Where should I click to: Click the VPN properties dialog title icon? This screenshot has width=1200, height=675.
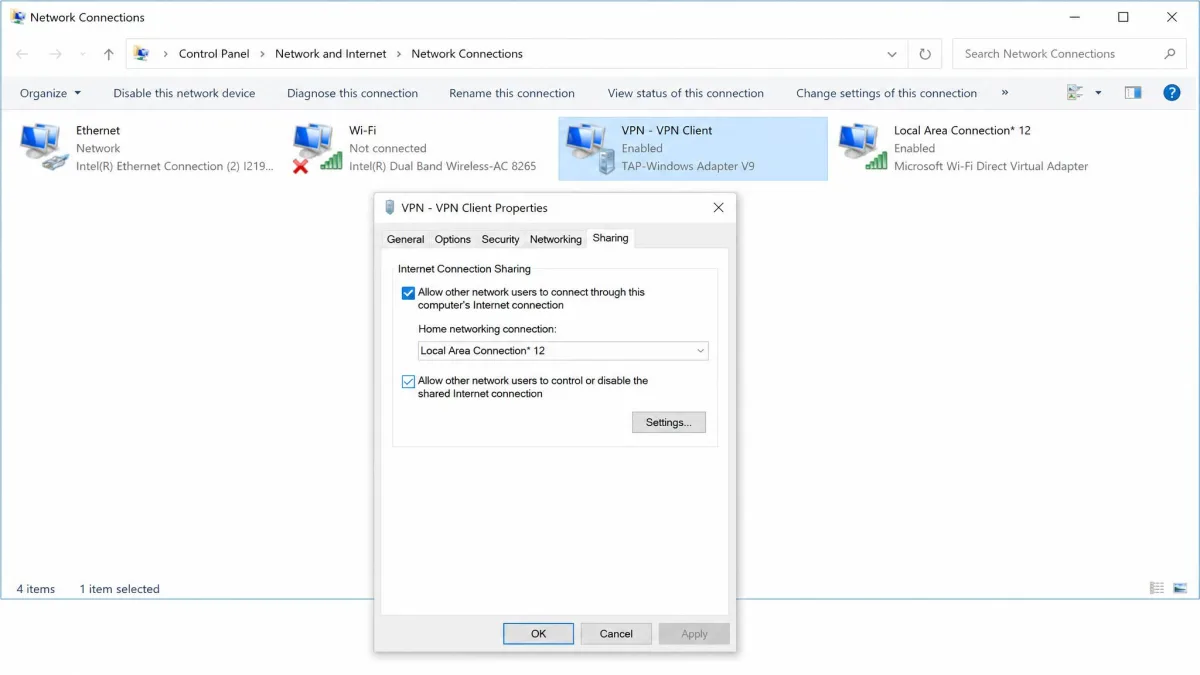[390, 208]
